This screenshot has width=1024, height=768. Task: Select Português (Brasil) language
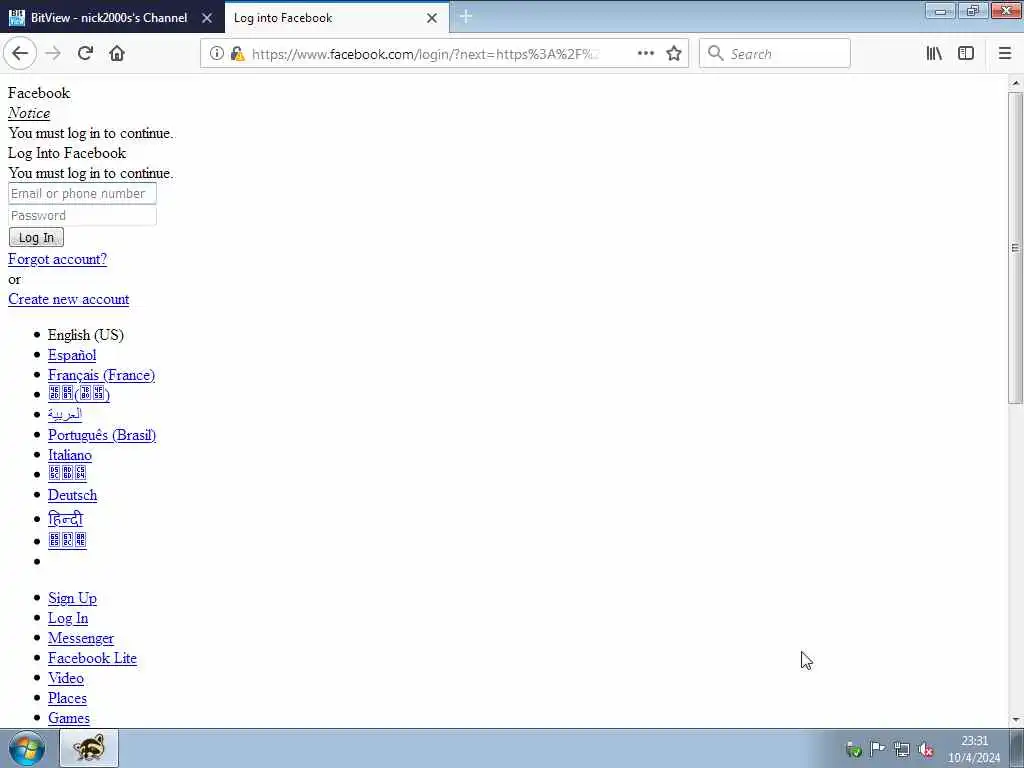(x=102, y=435)
